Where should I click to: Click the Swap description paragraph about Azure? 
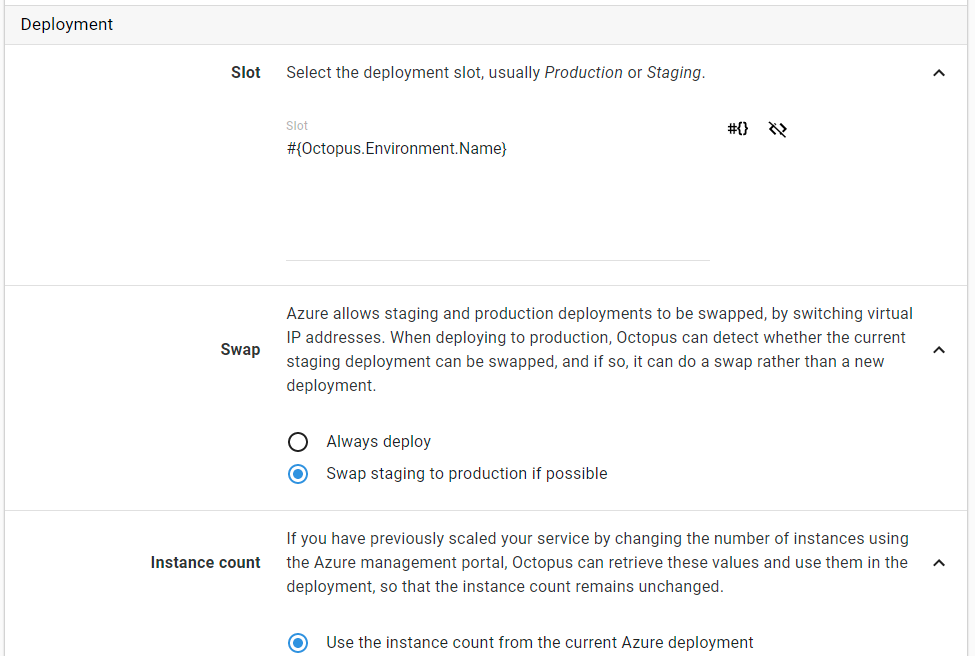click(x=598, y=350)
